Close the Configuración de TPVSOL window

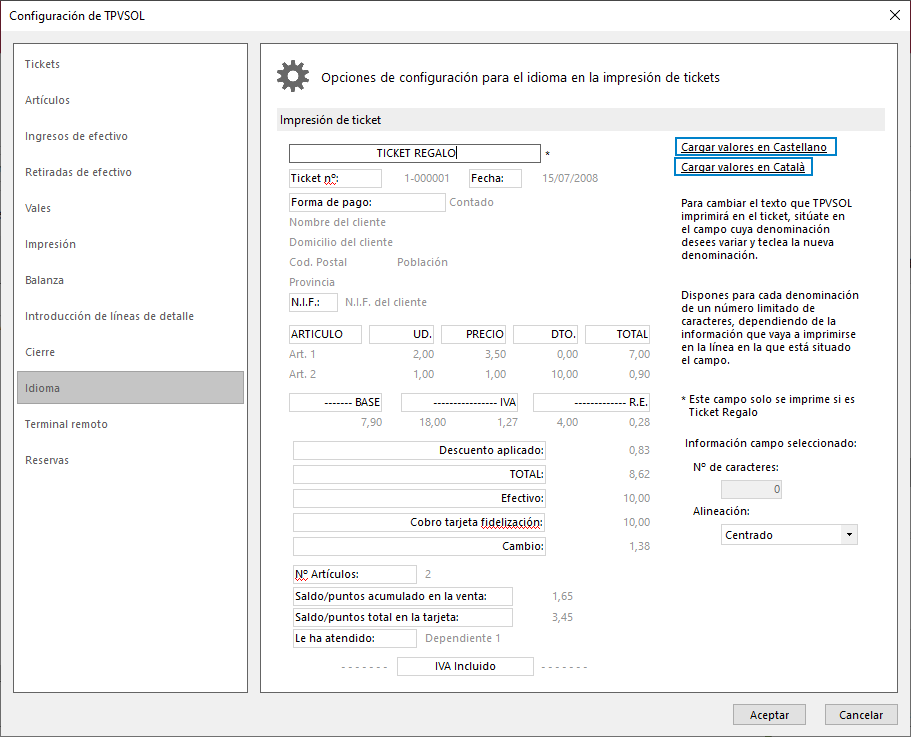tap(895, 15)
